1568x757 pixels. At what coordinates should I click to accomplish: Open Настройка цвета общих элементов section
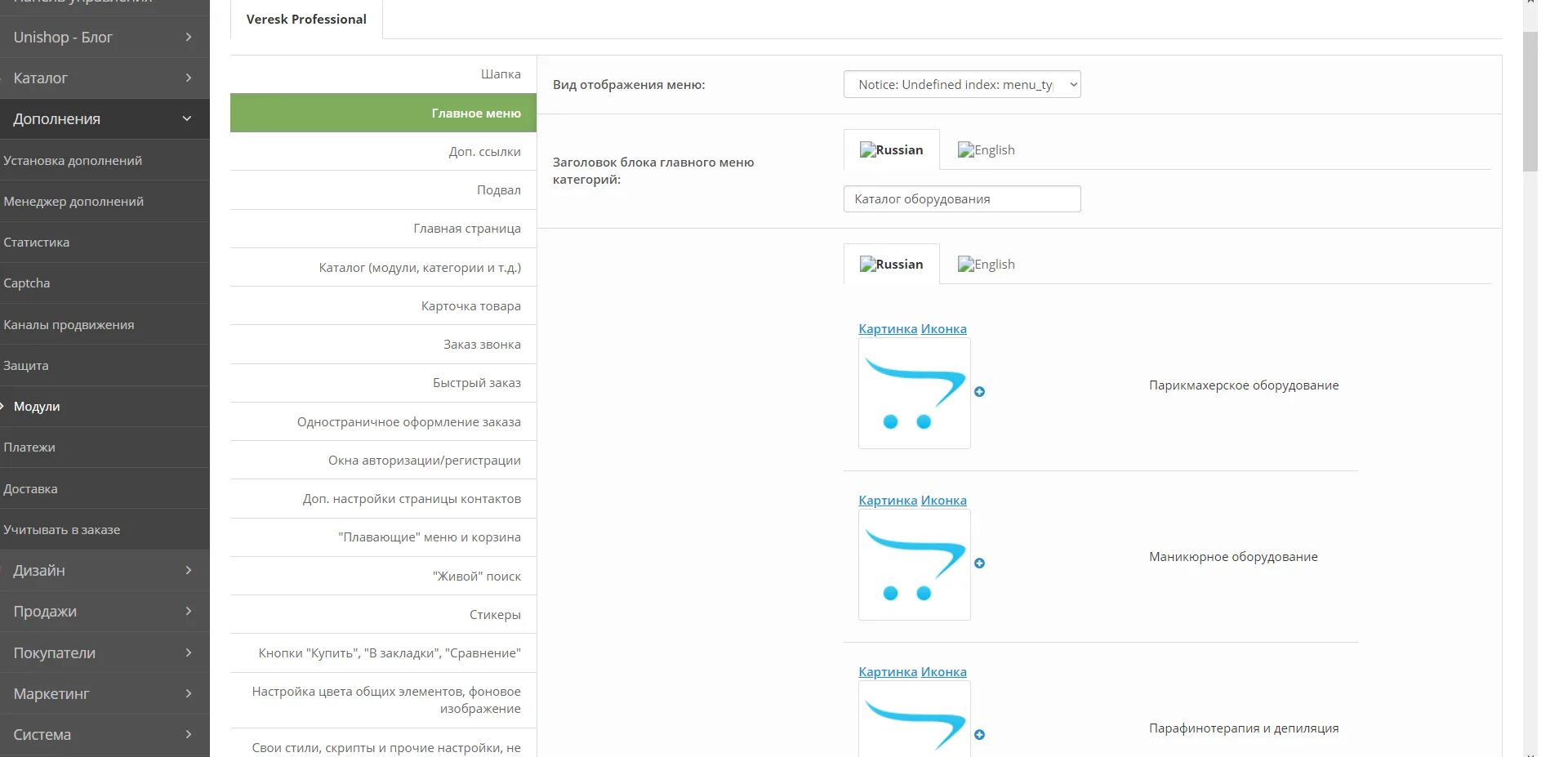383,700
